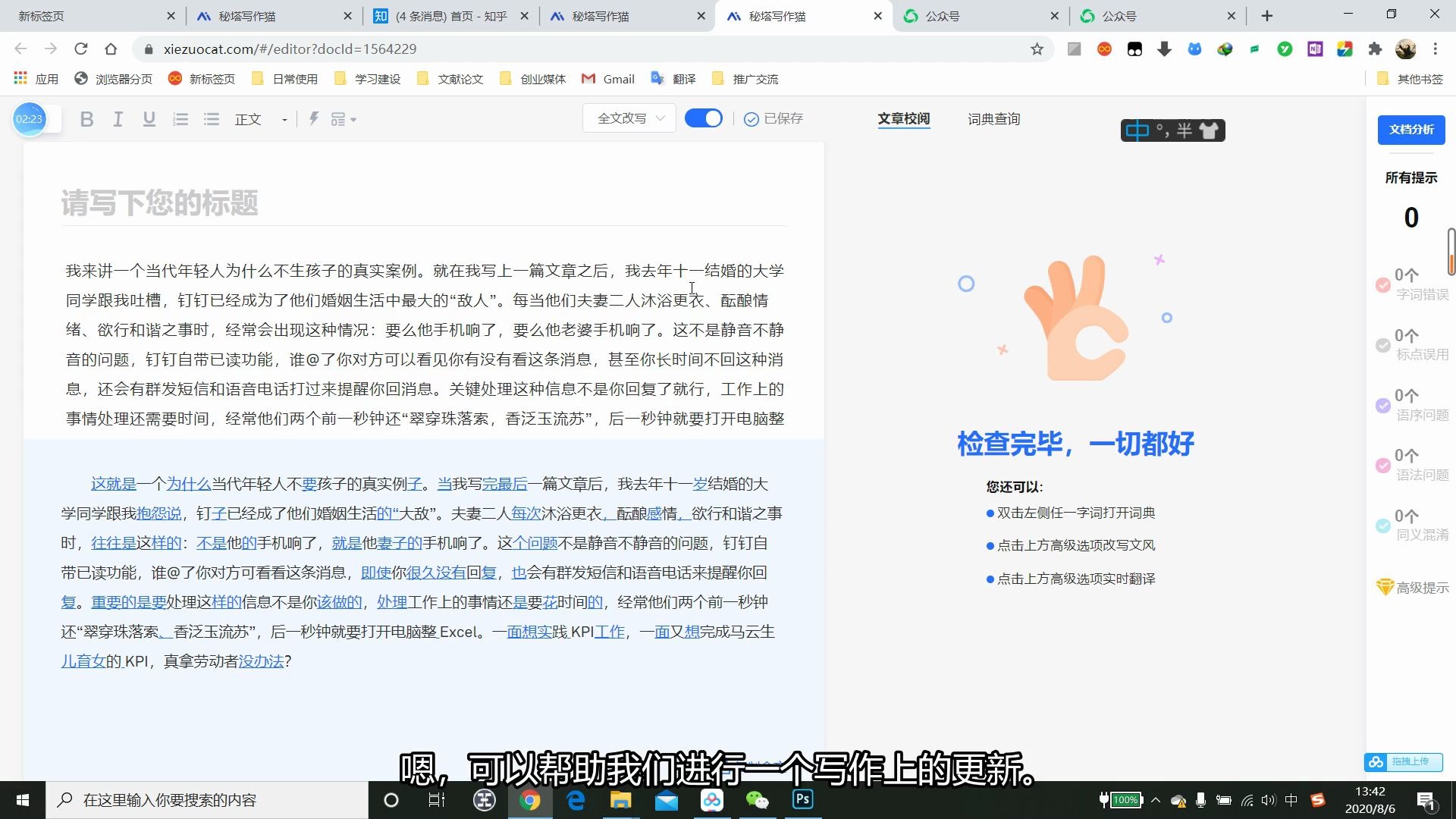
Task: Insert a numbered list
Action: coord(180,119)
